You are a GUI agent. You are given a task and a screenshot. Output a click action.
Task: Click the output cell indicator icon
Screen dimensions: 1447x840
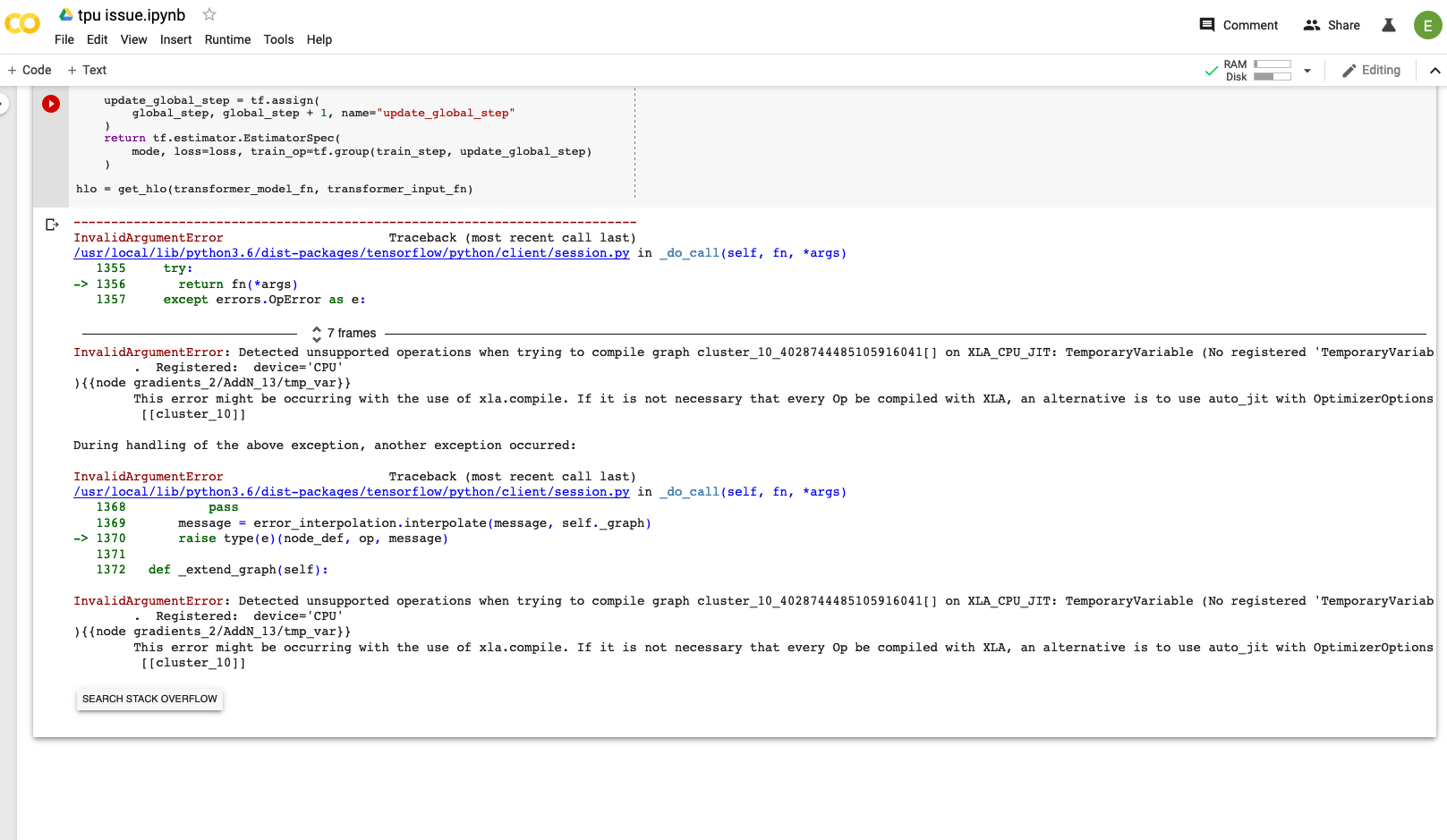(x=51, y=225)
